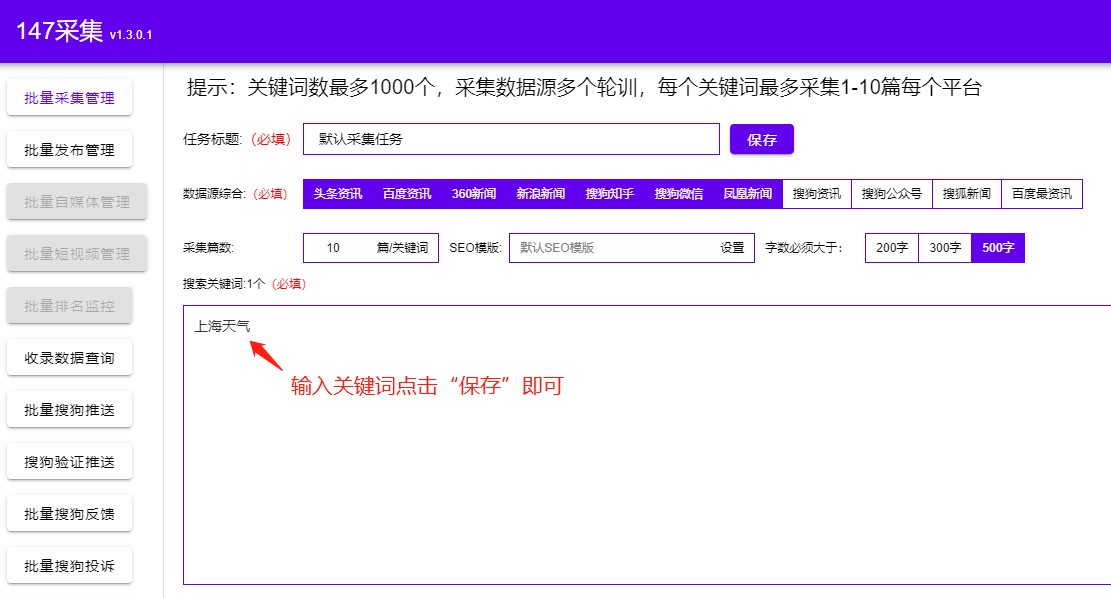
Task: Select the 500字 minimum word count
Action: click(998, 248)
